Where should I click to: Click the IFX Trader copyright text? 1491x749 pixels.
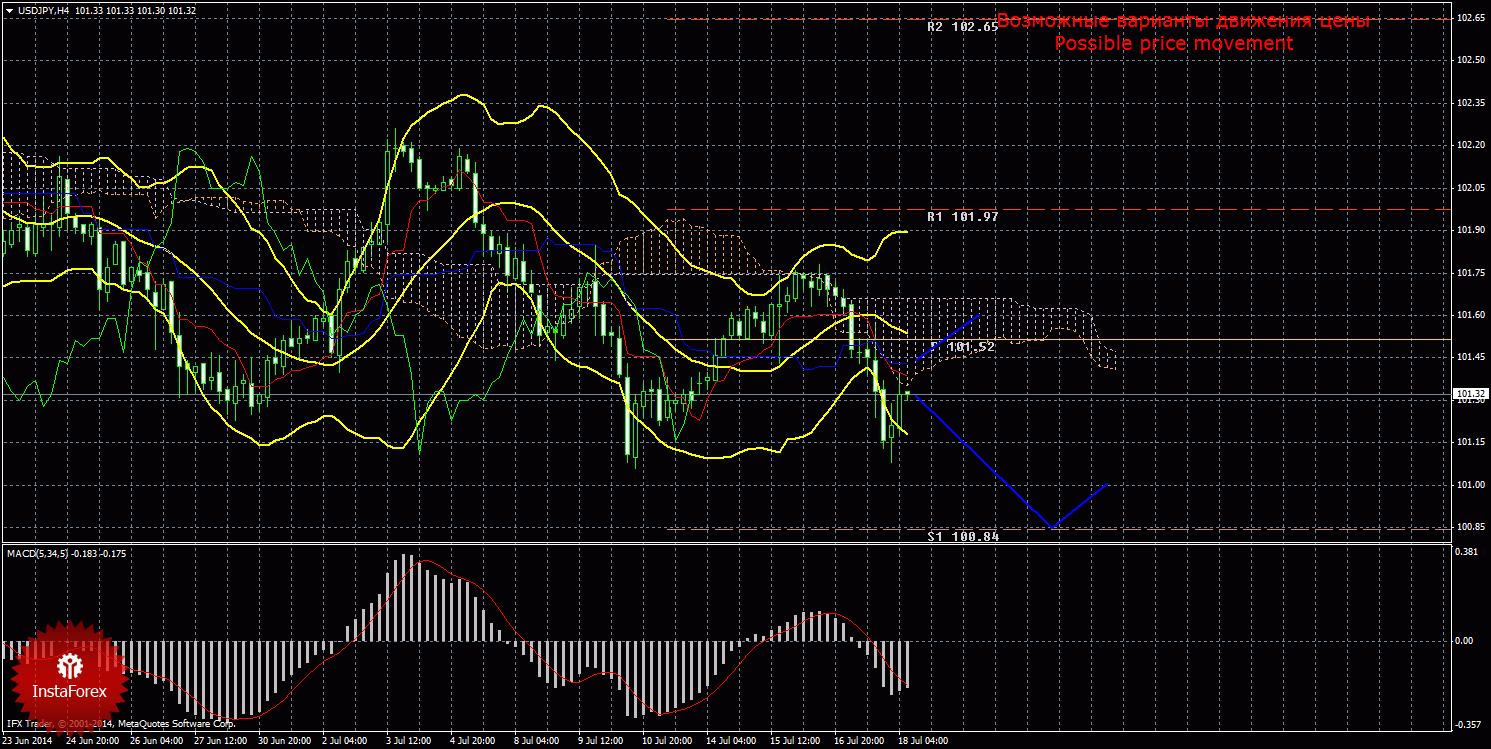(x=120, y=722)
